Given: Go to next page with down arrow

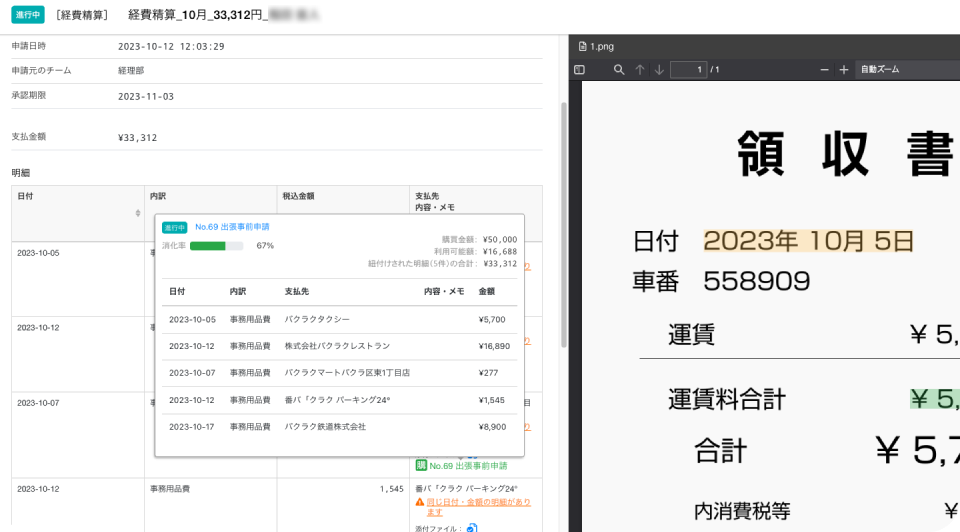Looking at the screenshot, I should [x=659, y=69].
